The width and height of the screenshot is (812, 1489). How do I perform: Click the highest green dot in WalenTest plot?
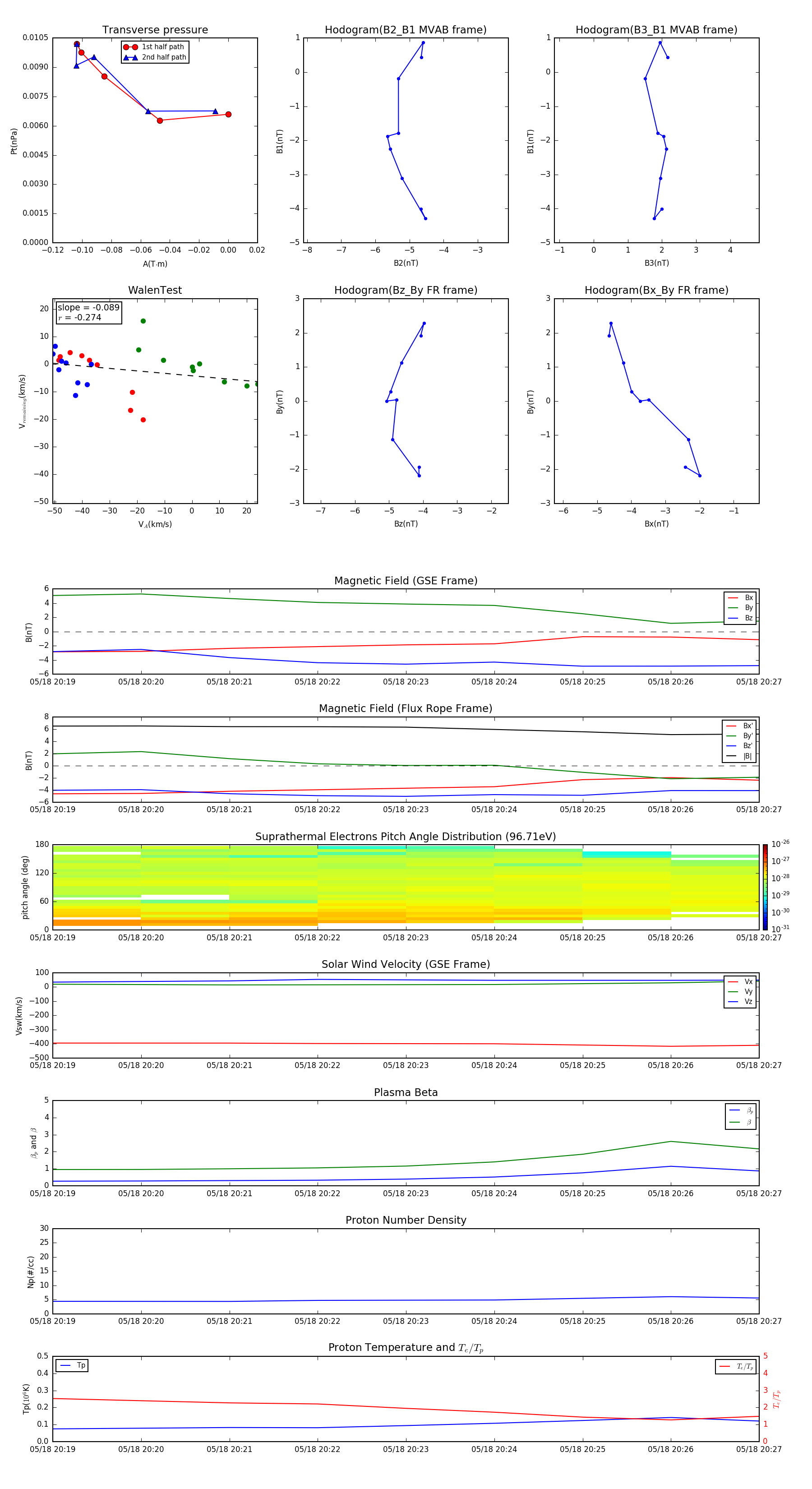click(x=143, y=321)
